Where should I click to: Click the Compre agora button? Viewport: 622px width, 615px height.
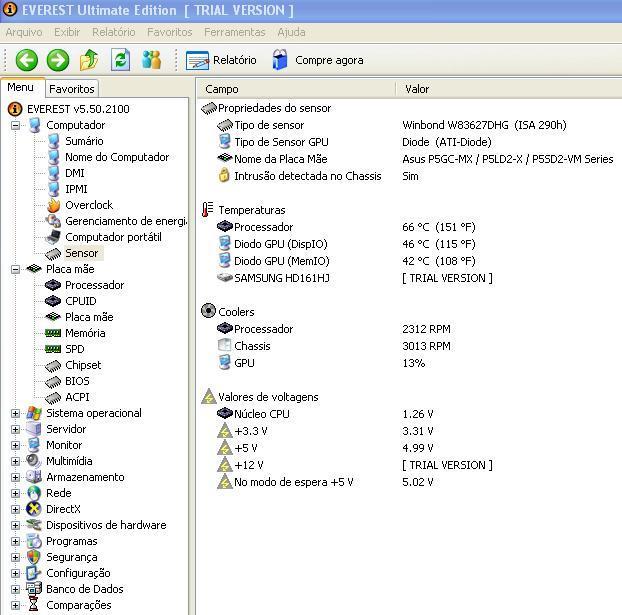click(318, 60)
